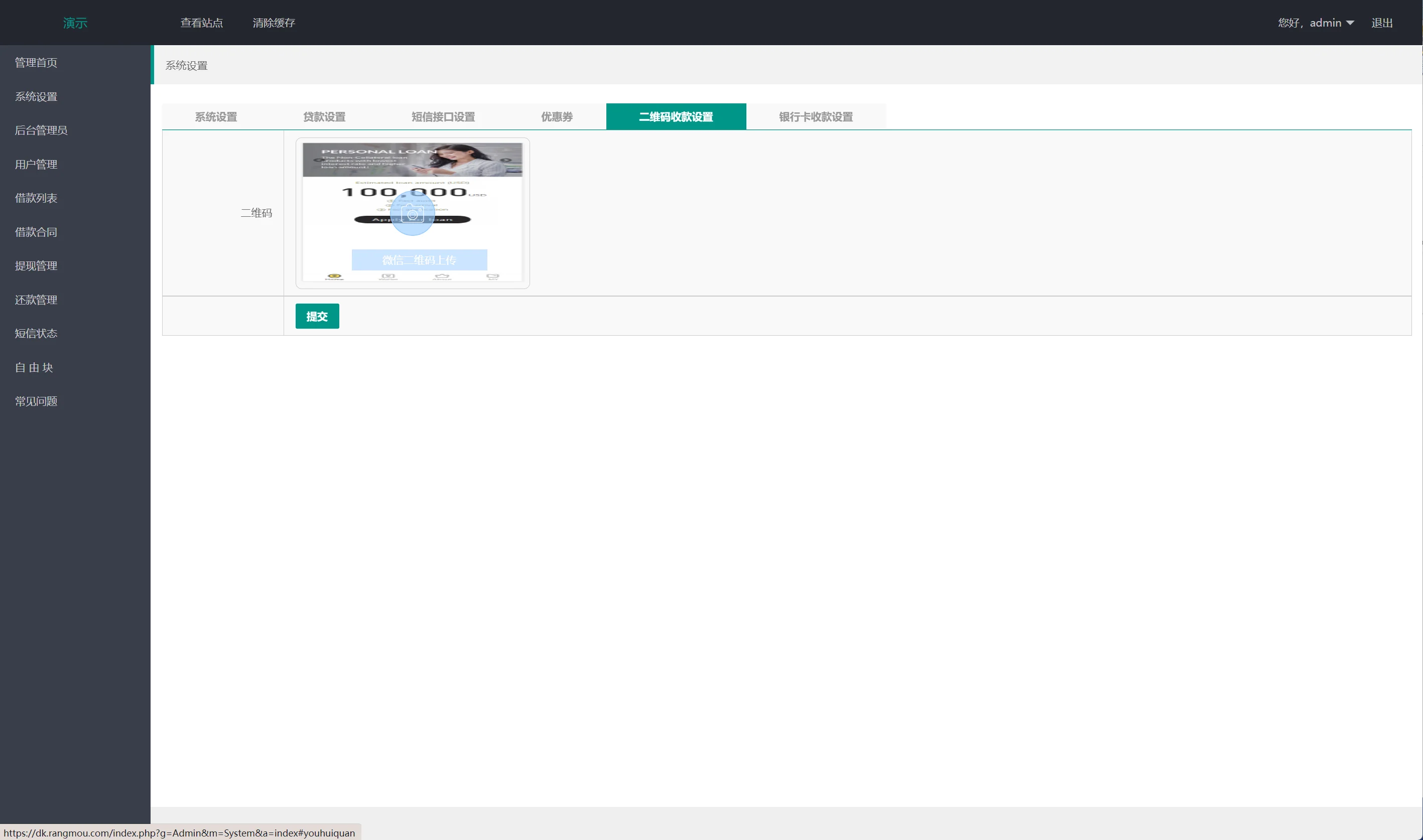Go to 提现管理 in sidebar
This screenshot has width=1423, height=840.
(36, 265)
